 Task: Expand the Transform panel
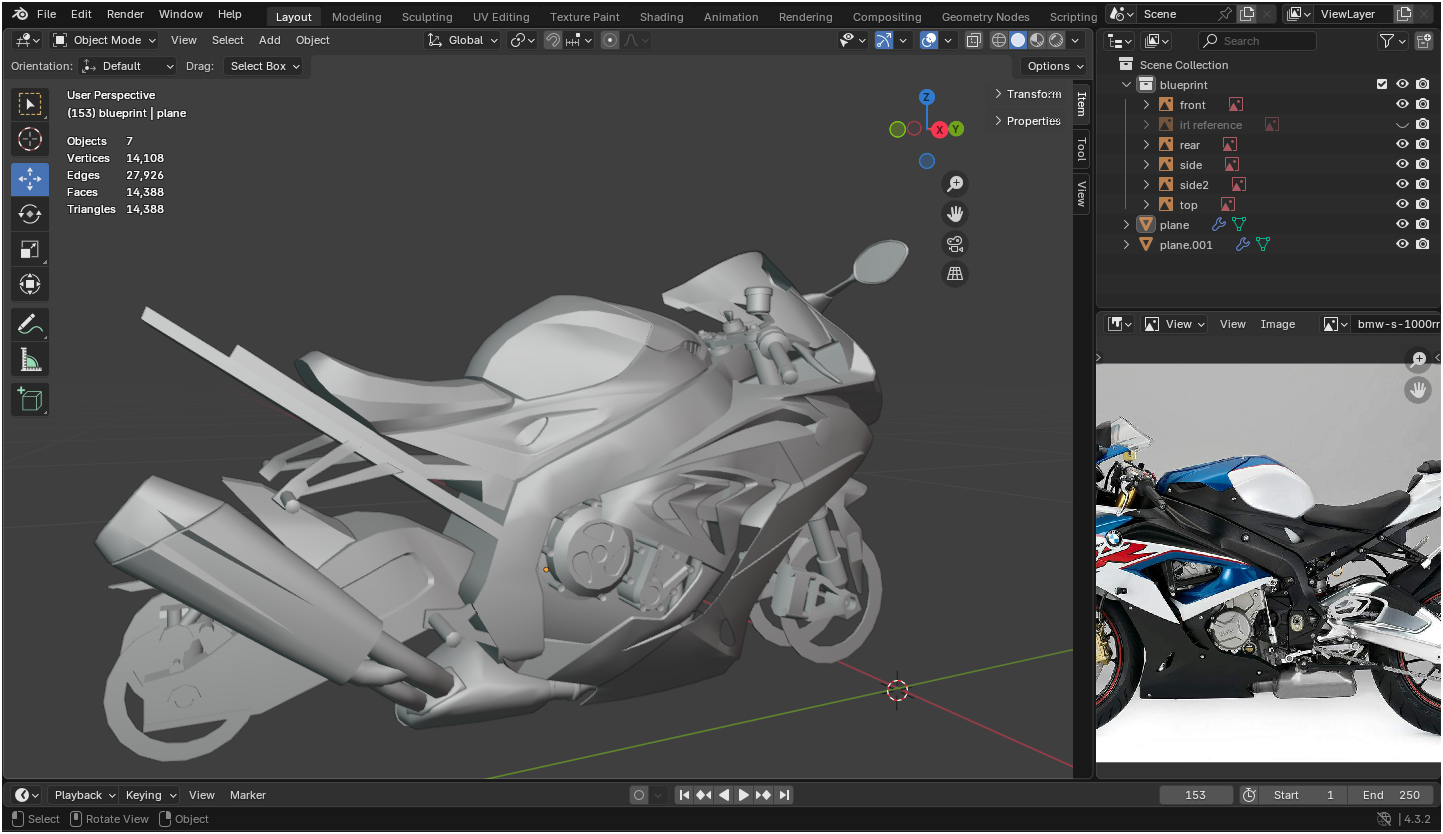point(1028,94)
